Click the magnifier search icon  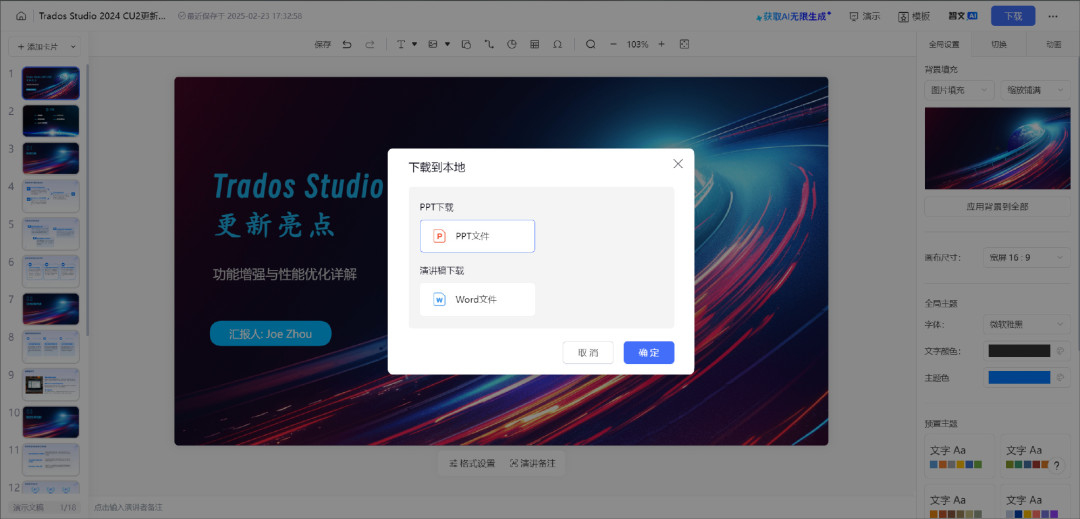[590, 44]
